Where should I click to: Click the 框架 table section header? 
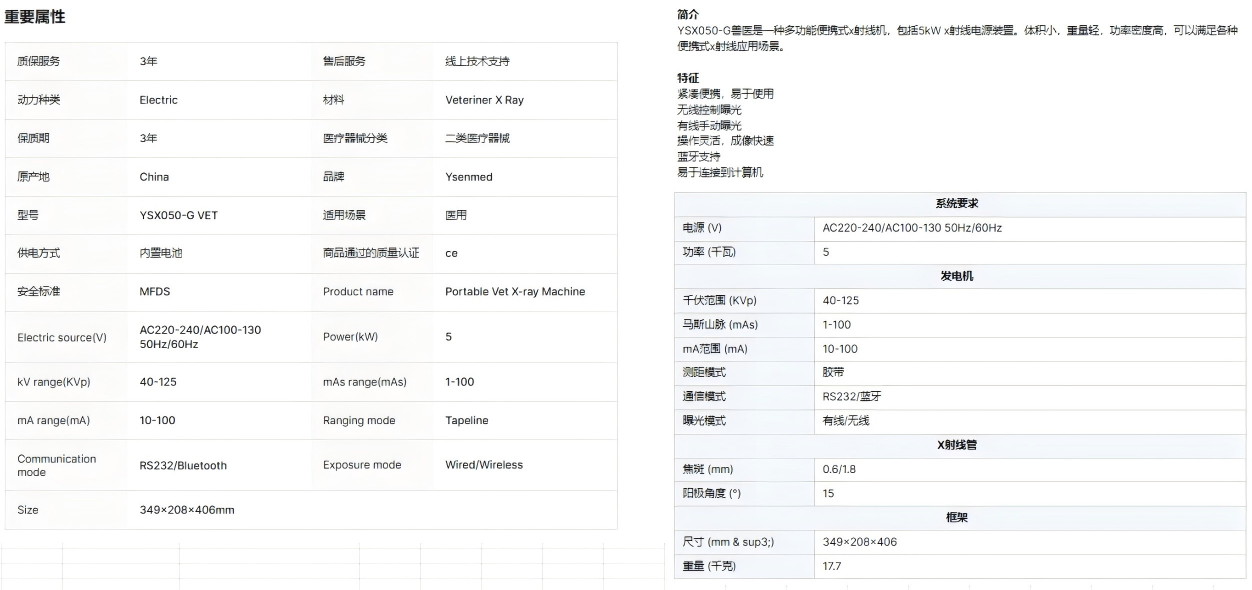pos(957,518)
